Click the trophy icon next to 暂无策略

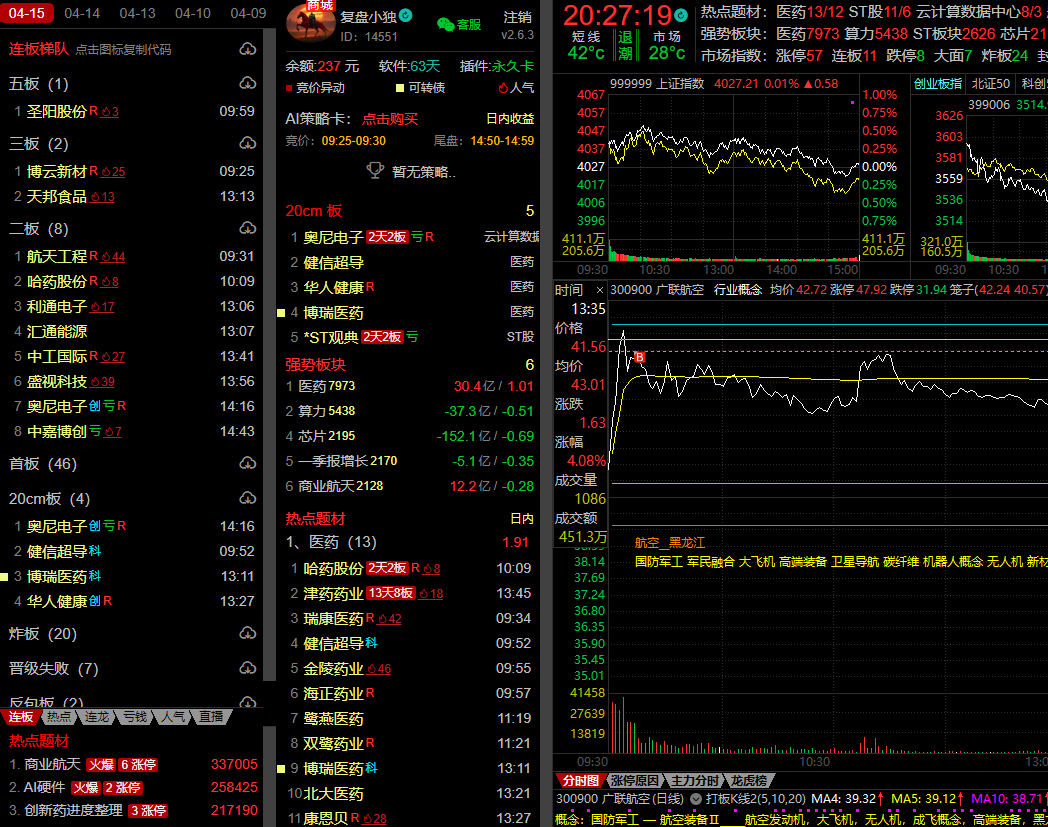[375, 171]
